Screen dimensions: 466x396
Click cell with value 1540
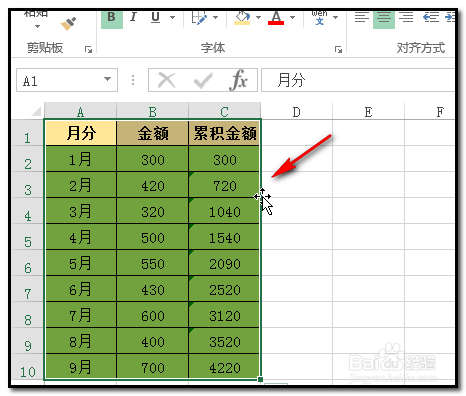pyautogui.click(x=224, y=237)
